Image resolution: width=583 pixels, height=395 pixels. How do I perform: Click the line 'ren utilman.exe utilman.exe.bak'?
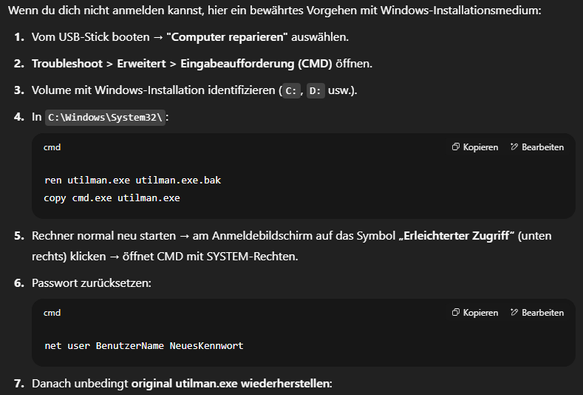(132, 180)
